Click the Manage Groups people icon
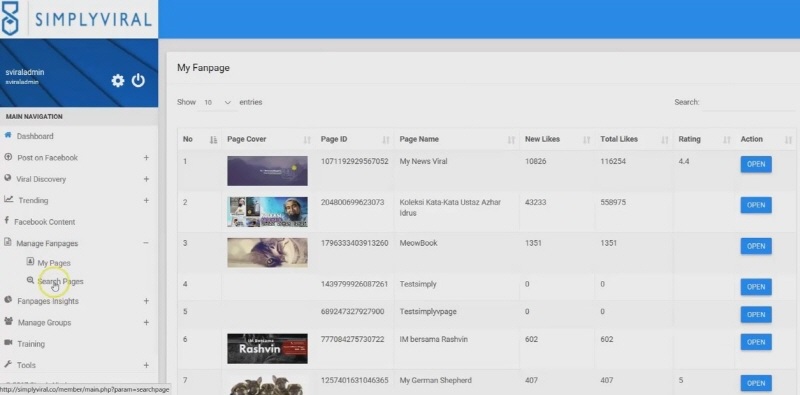This screenshot has height=395, width=800. [9, 322]
